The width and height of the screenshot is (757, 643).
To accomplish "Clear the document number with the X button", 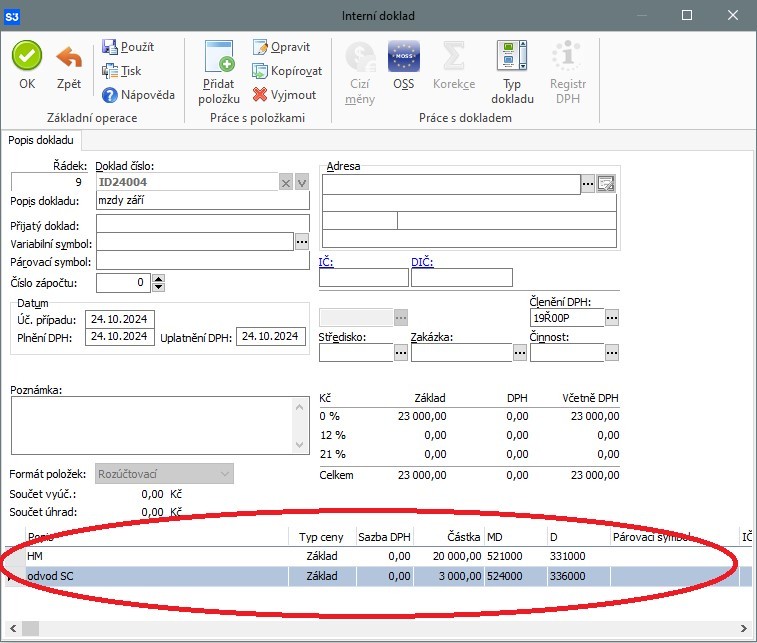I will pos(286,183).
